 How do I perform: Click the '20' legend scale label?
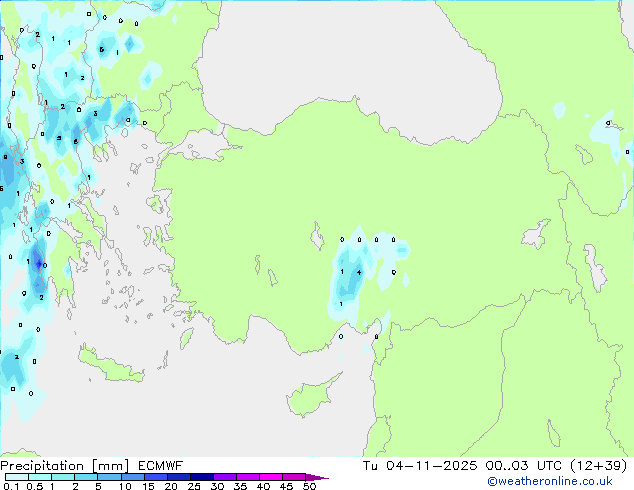click(171, 486)
